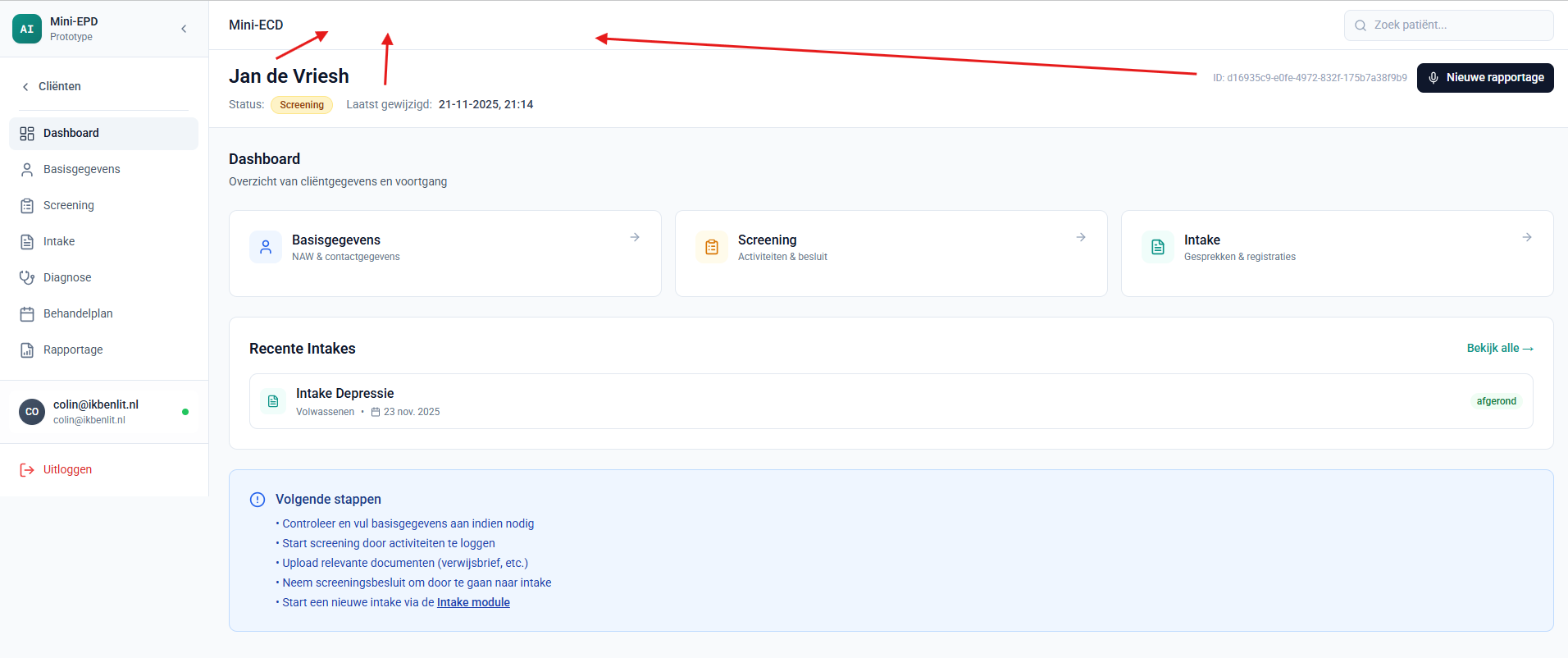
Task: Click the Rapportage chart-file icon
Action: click(27, 350)
